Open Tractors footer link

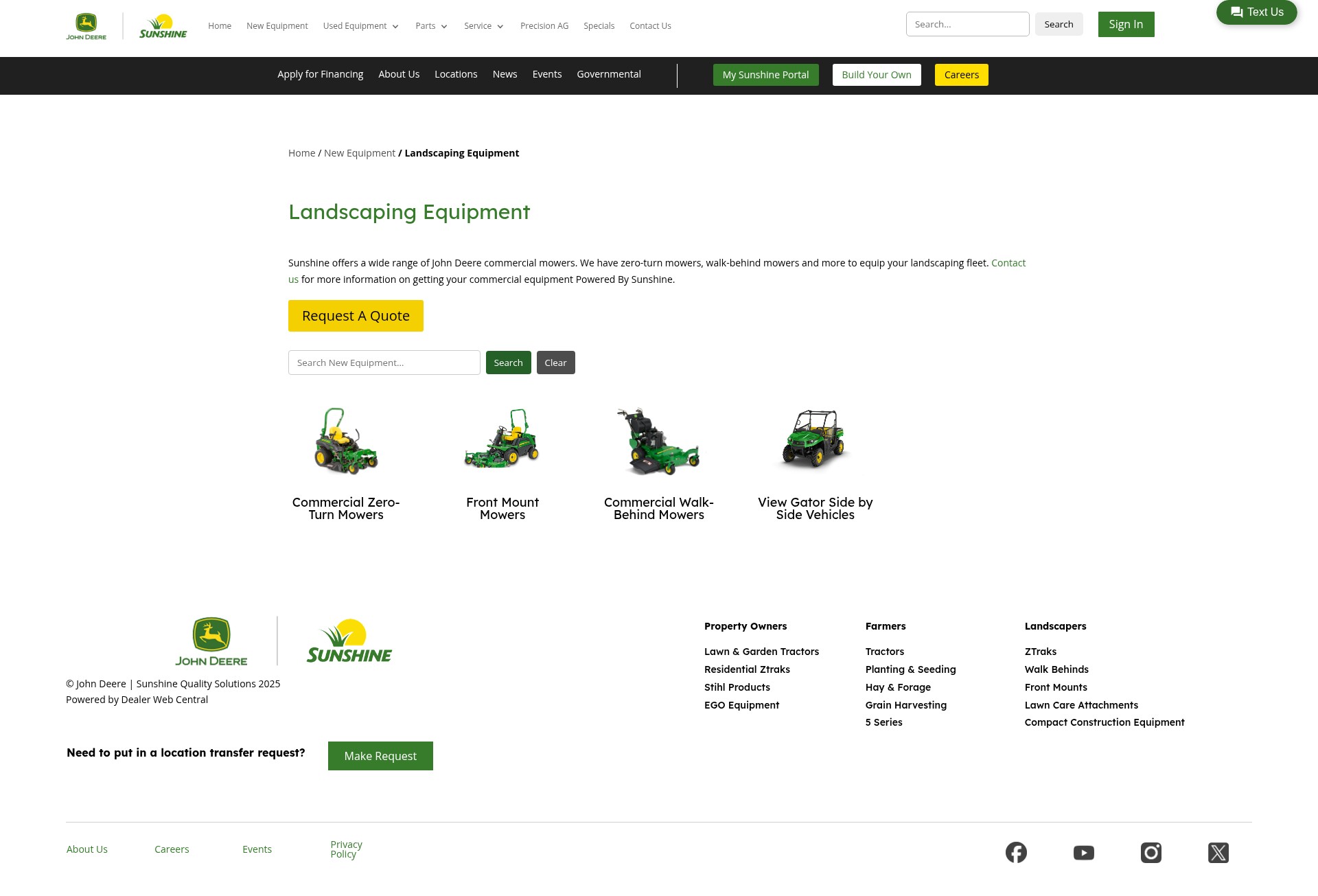[x=885, y=652]
